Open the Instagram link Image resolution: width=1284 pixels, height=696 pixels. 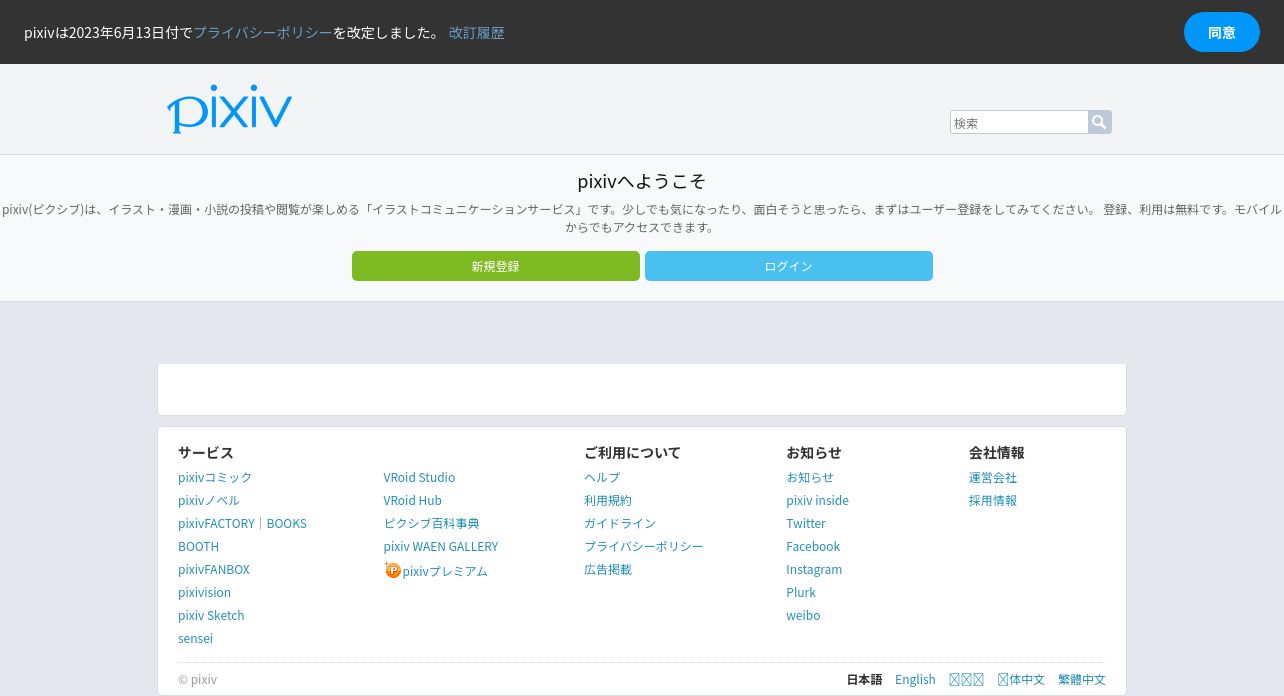pyautogui.click(x=814, y=569)
